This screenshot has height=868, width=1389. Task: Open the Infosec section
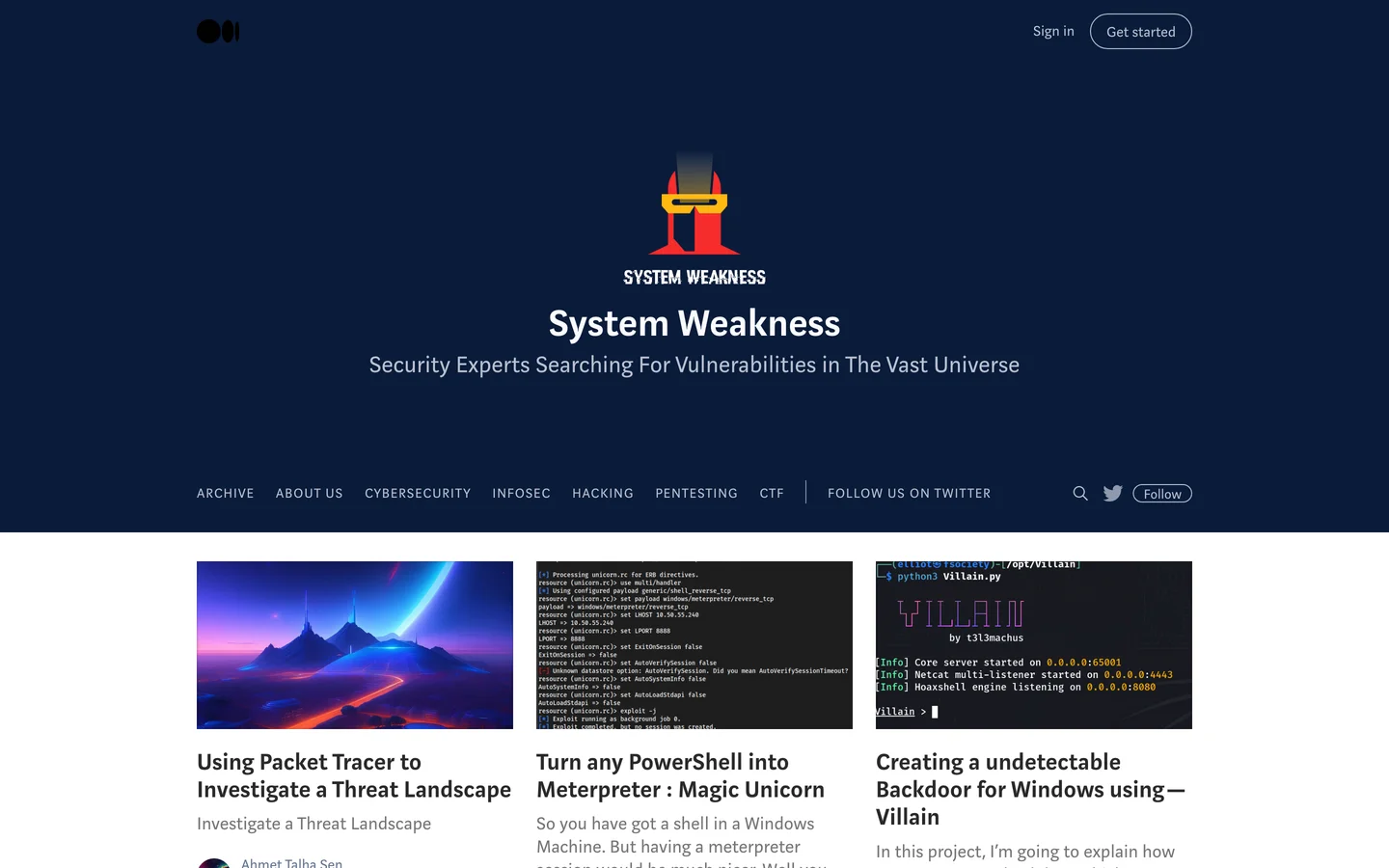click(x=521, y=493)
